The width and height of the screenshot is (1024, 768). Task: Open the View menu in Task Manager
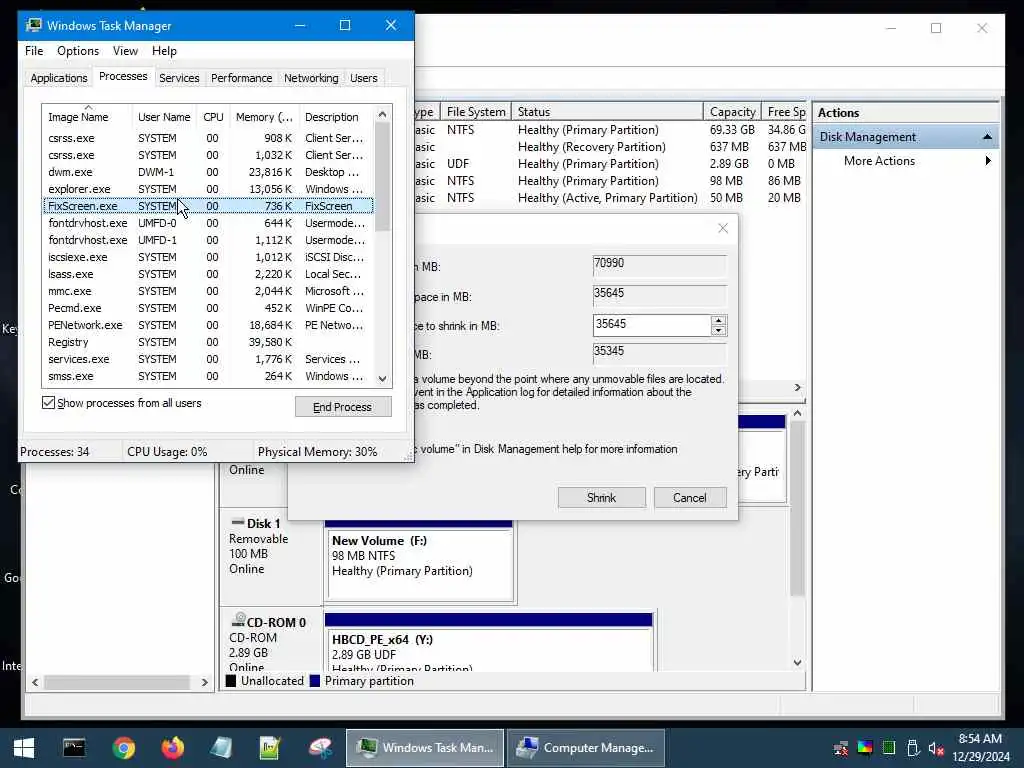[125, 51]
